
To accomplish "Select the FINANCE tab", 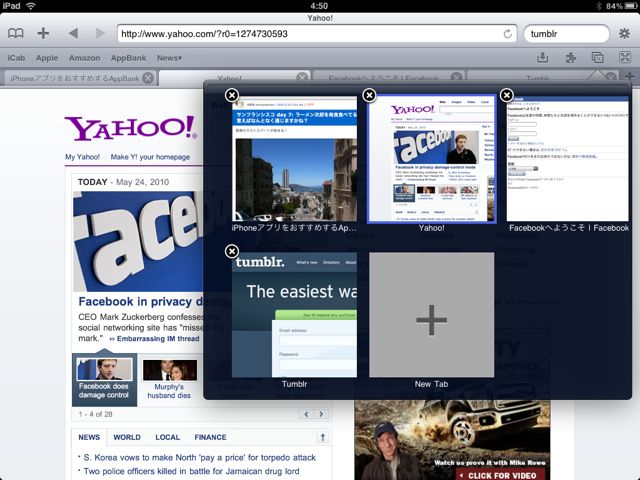I will click(210, 437).
